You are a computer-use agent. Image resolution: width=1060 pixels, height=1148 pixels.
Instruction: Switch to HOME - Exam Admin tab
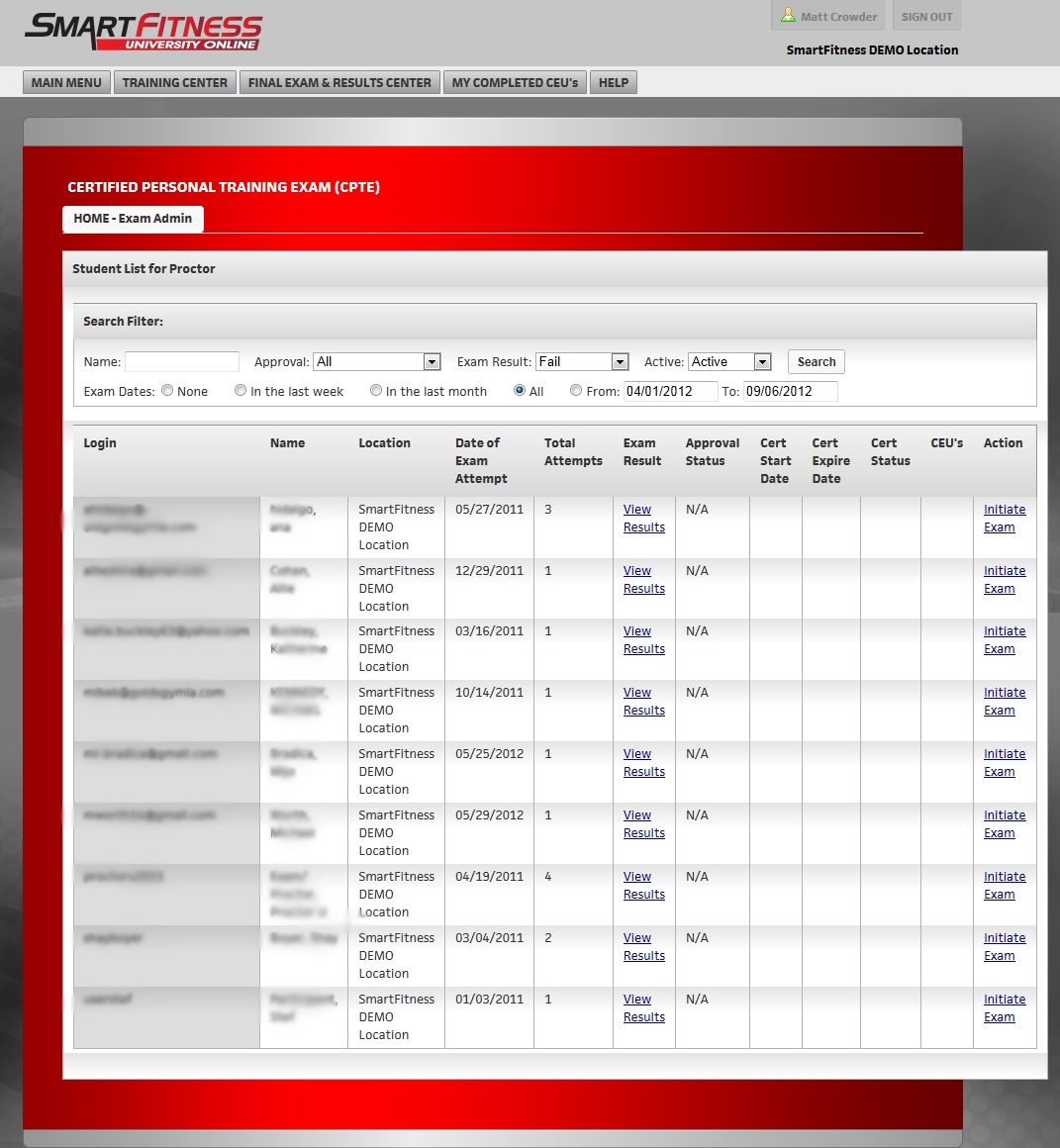tap(133, 219)
